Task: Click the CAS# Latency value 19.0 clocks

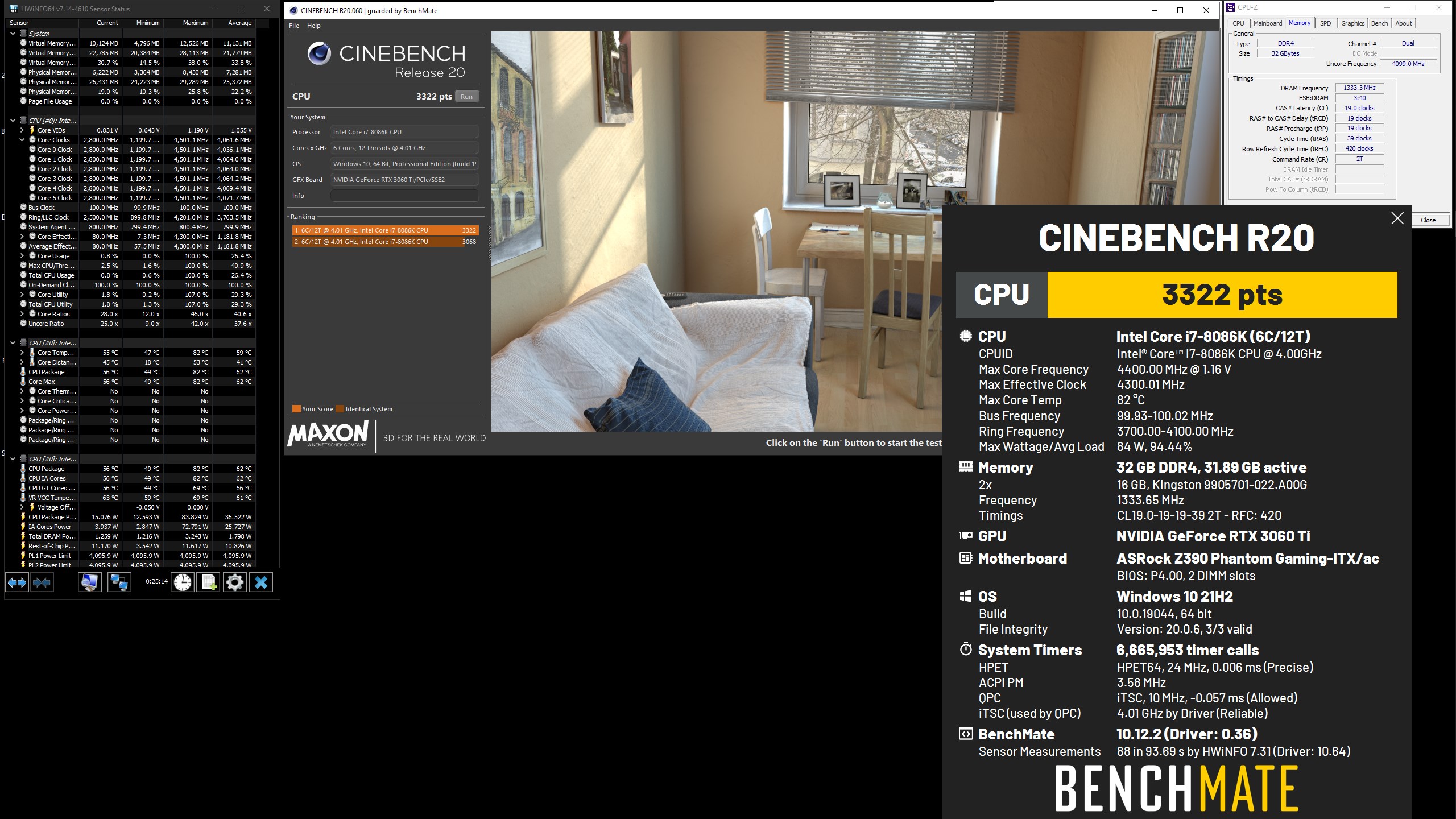Action: (1359, 108)
